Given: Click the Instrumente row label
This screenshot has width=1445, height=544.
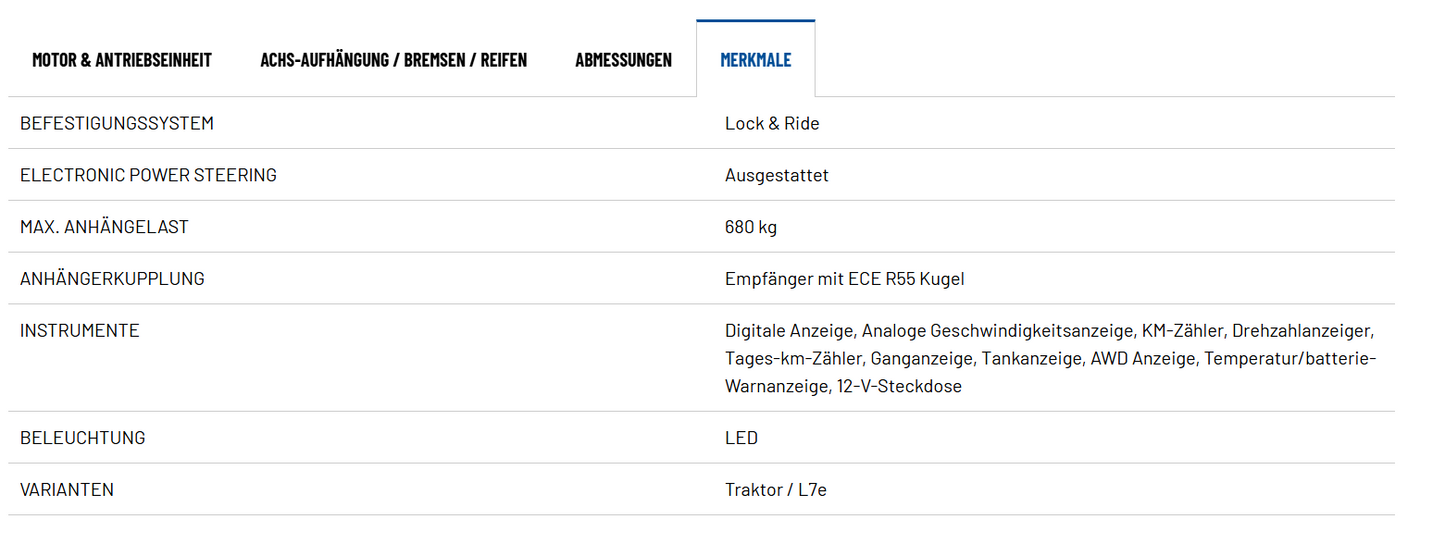Looking at the screenshot, I should tap(79, 331).
